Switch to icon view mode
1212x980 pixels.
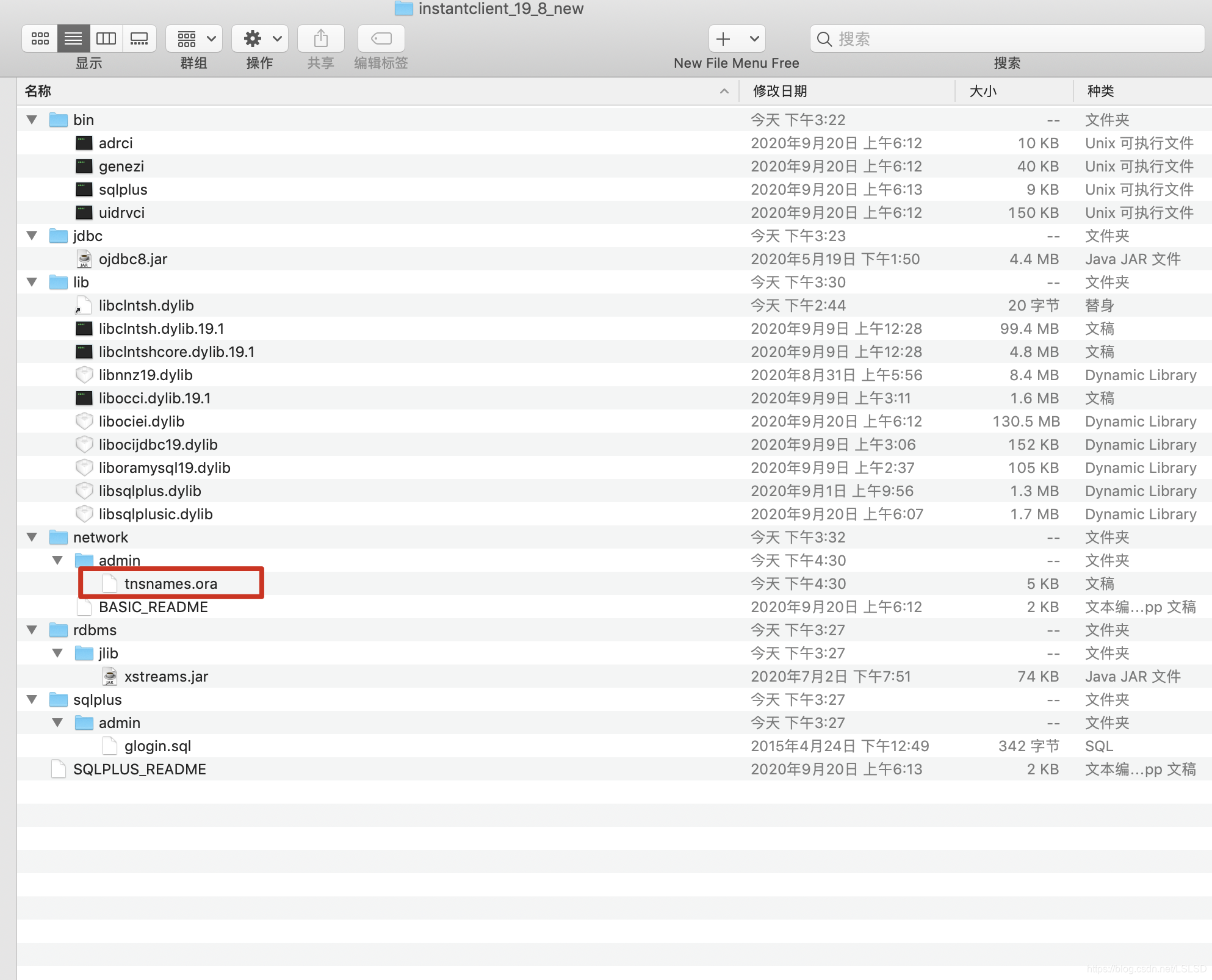tap(40, 39)
